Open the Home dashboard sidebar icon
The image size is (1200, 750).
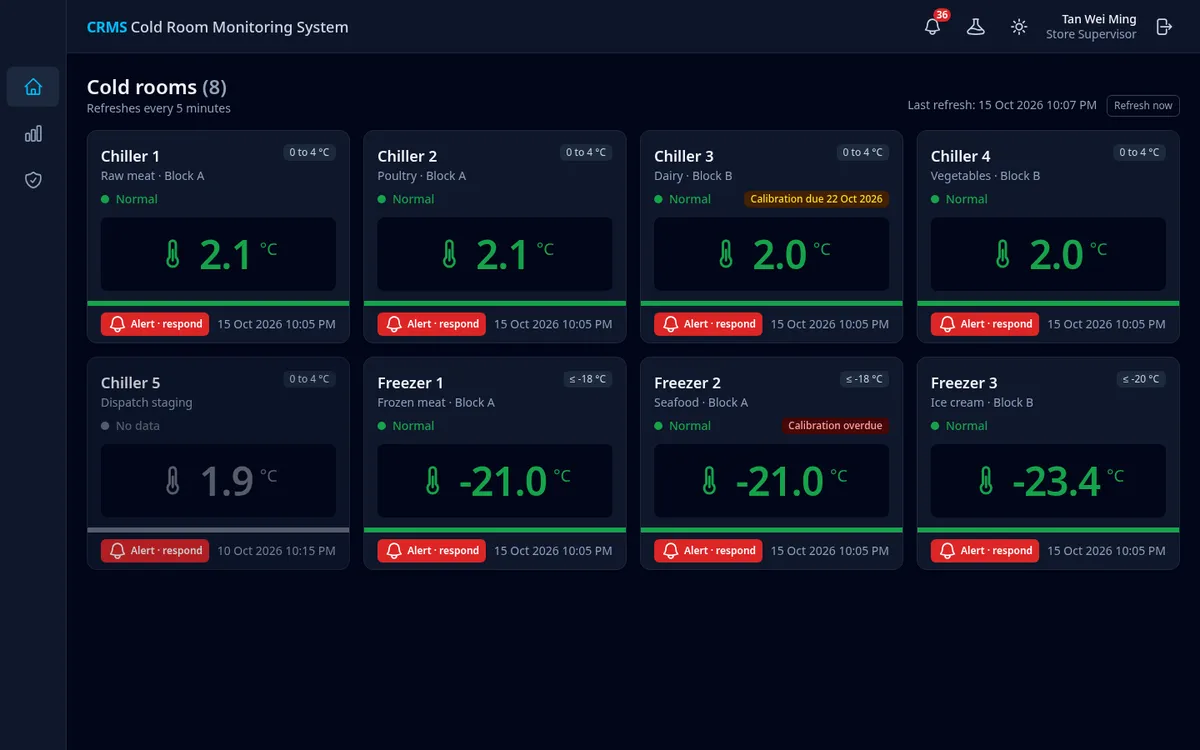pos(33,87)
